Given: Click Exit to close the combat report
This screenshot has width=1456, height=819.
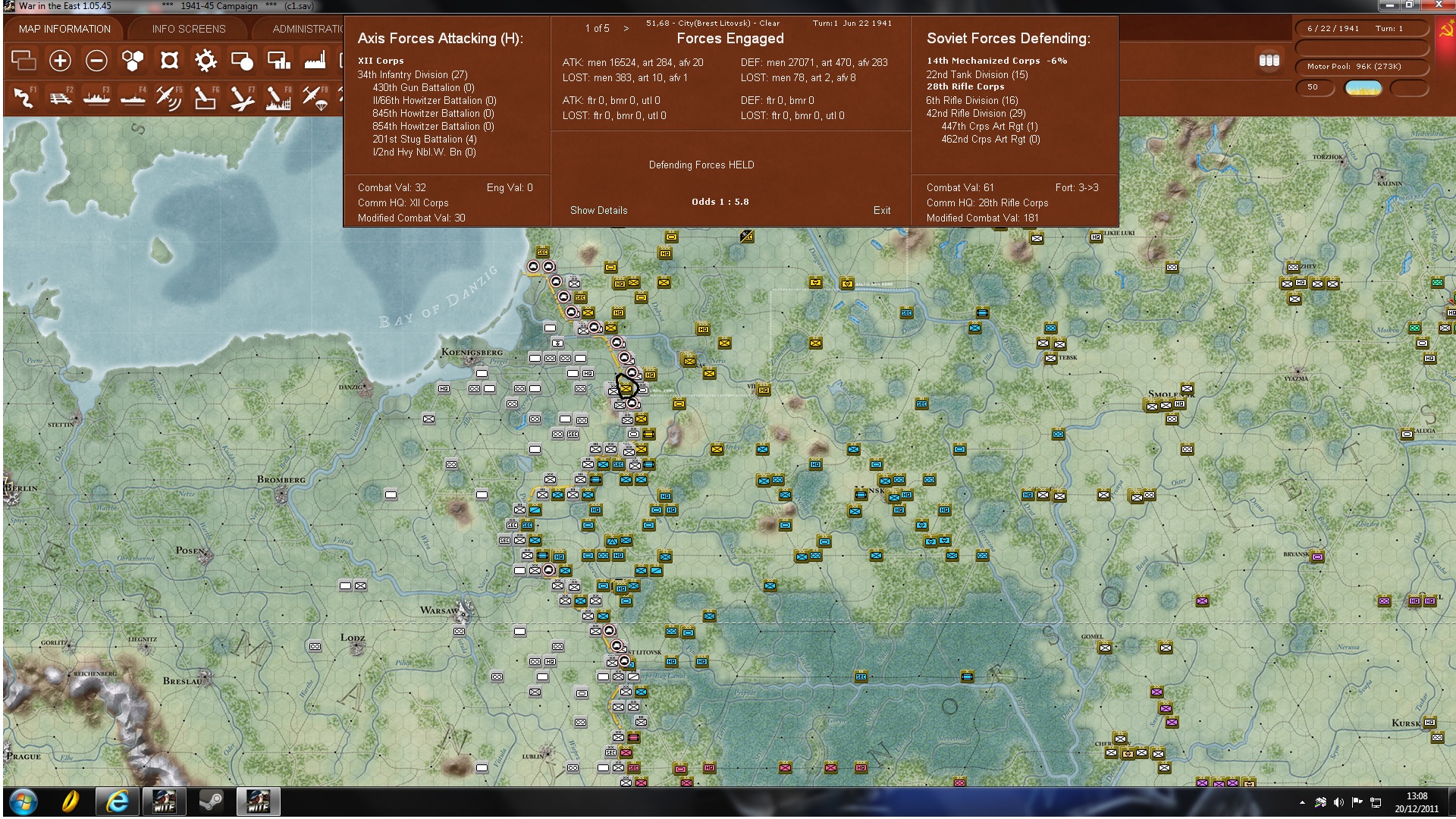Looking at the screenshot, I should pyautogui.click(x=882, y=210).
